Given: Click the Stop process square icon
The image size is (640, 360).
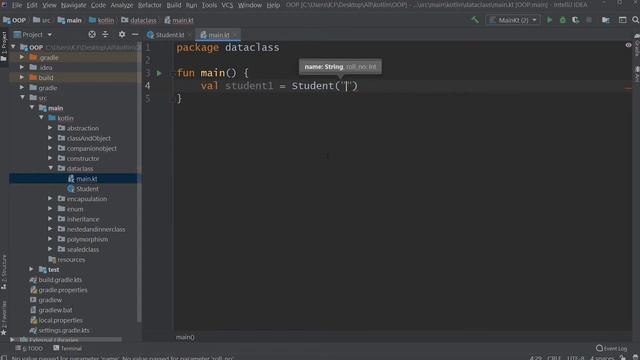Looking at the screenshot, I should [x=589, y=20].
